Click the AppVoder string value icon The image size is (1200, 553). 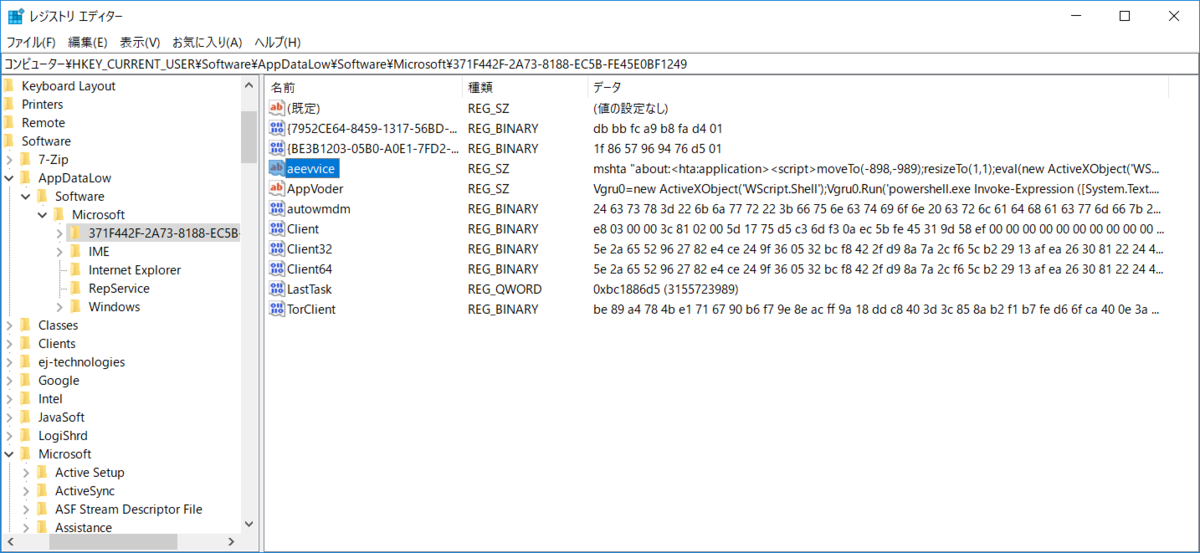tap(277, 188)
